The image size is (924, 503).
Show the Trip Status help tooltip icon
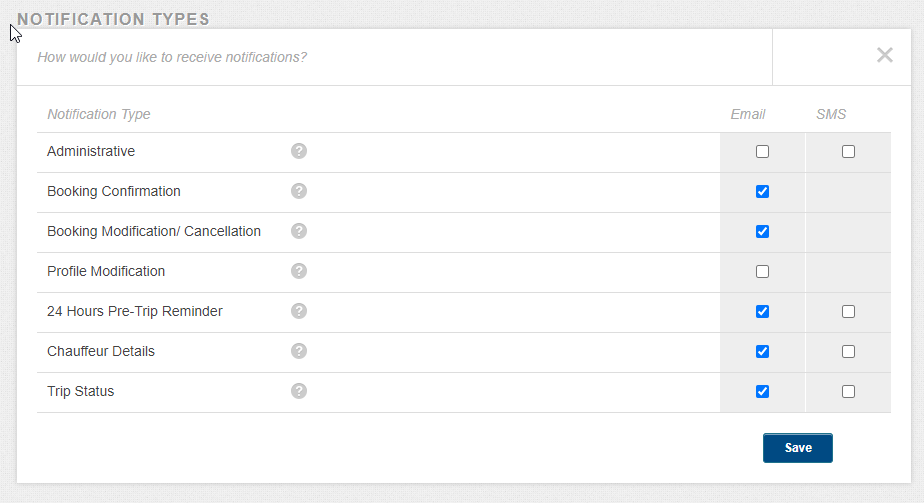pyautogui.click(x=298, y=391)
